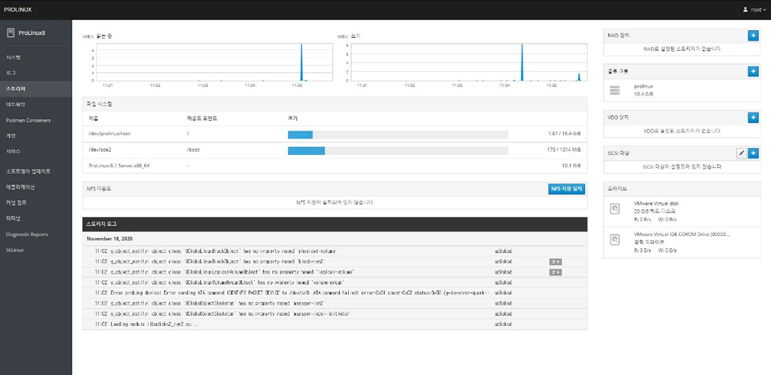Screen dimensions: 771x375
Task: Open the /dev/sda2 filesystem row
Action: 335,150
